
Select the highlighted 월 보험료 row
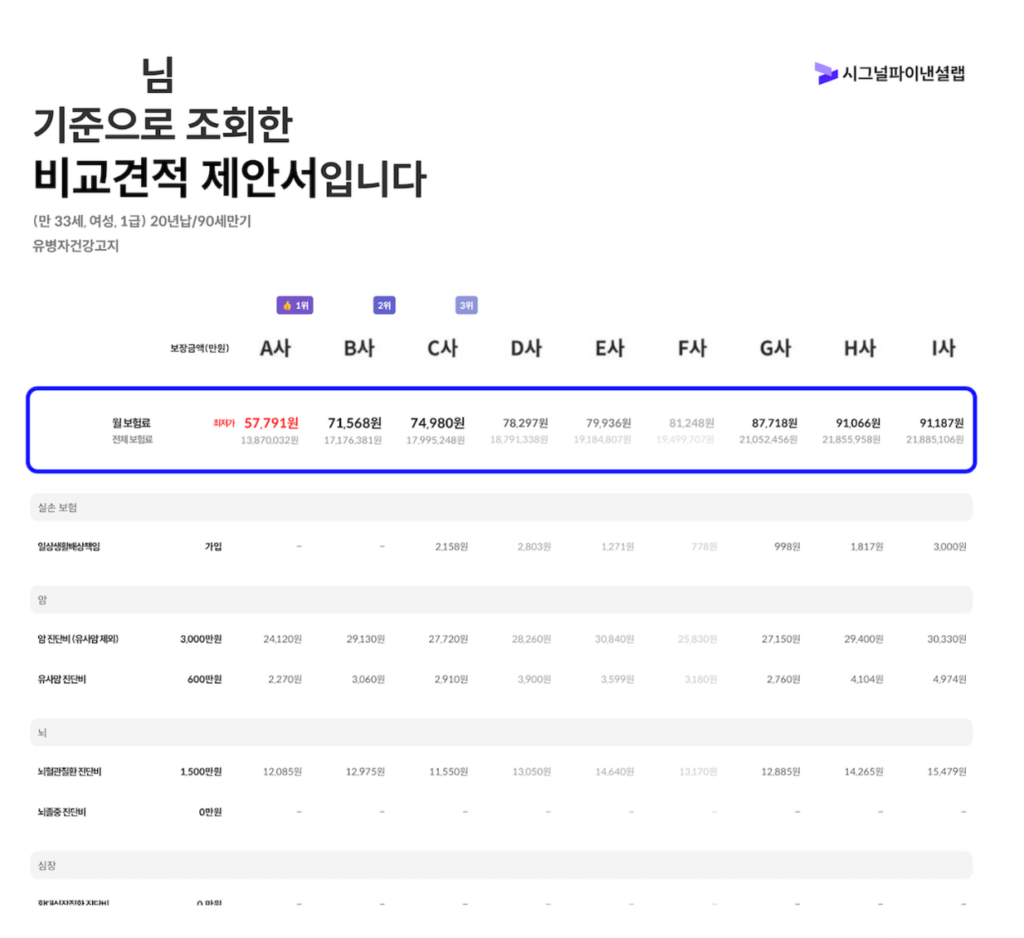[500, 428]
